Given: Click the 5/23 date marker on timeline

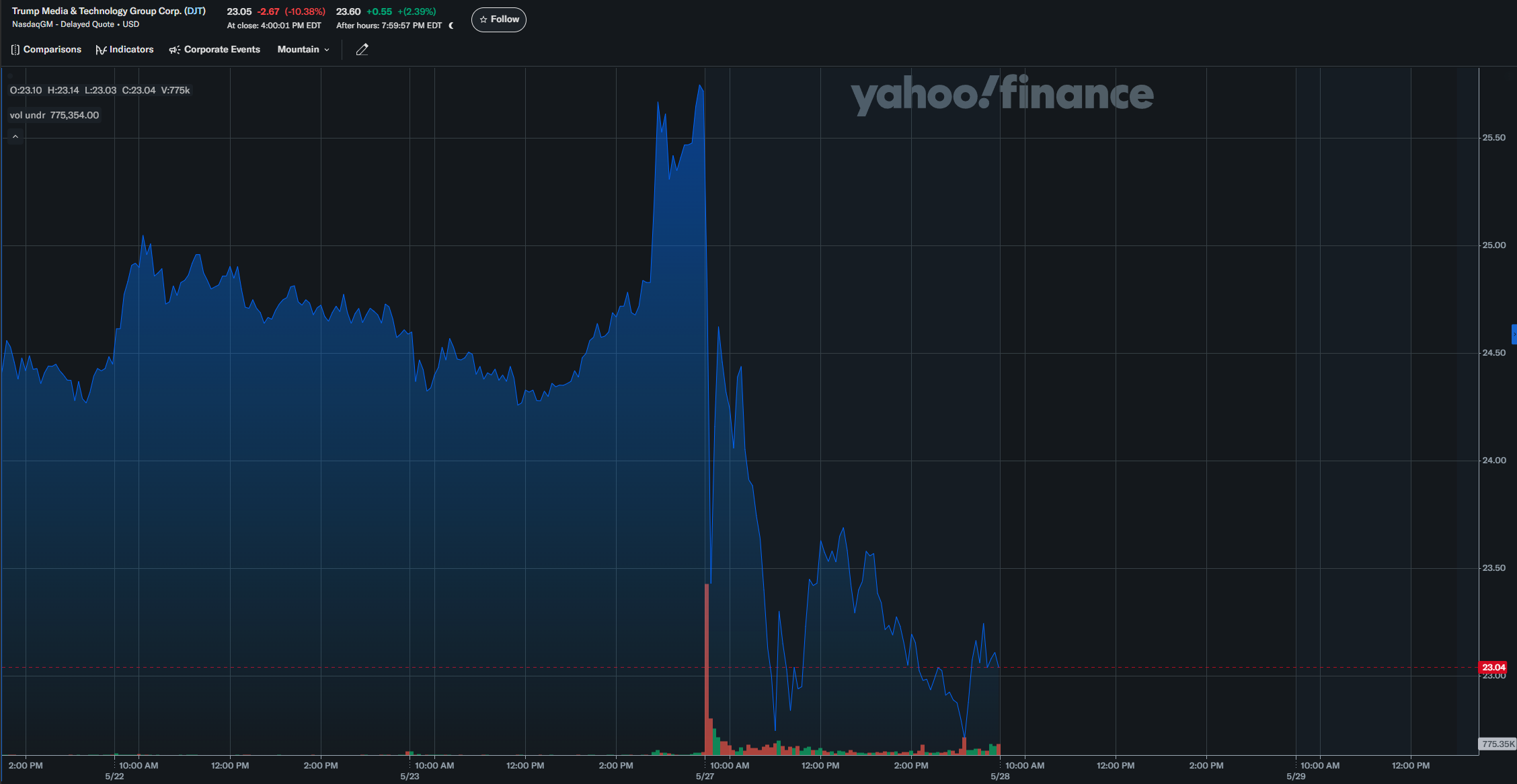Looking at the screenshot, I should point(410,777).
